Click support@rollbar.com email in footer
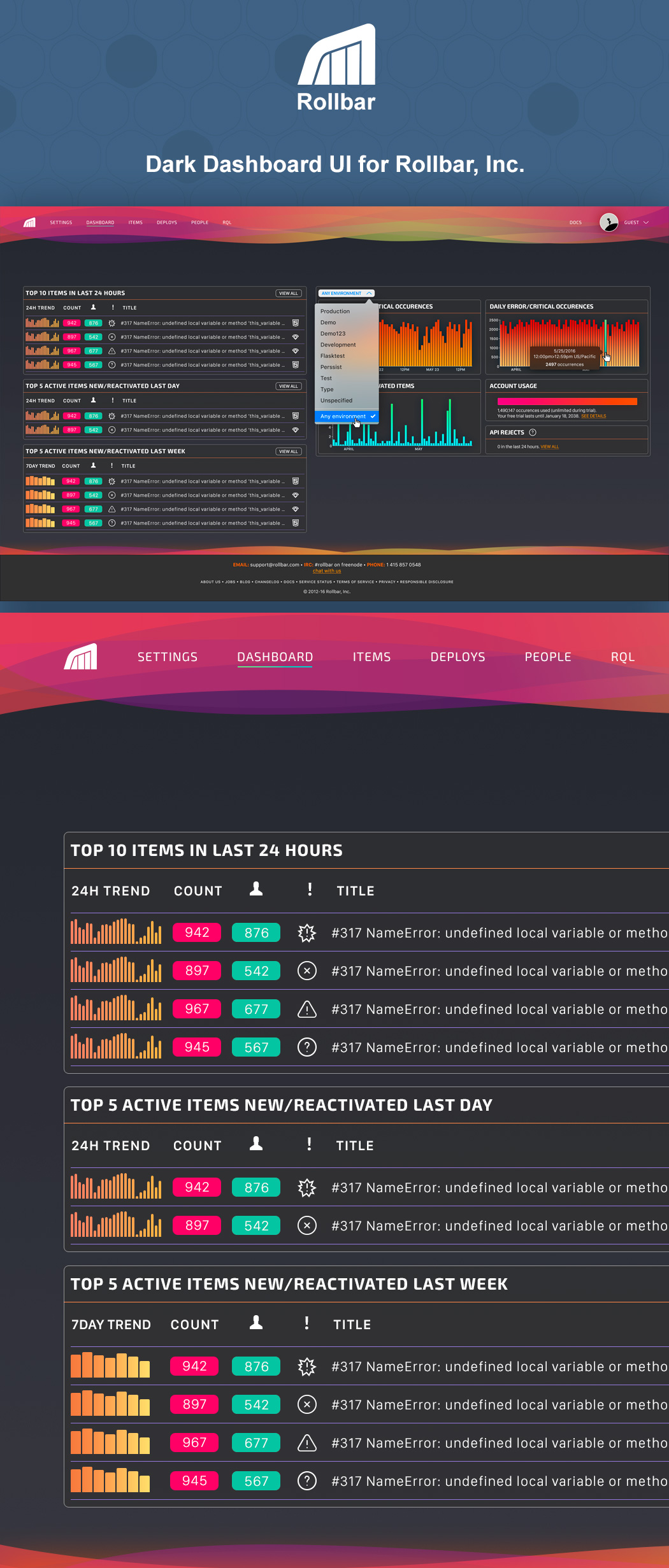 pos(275,565)
